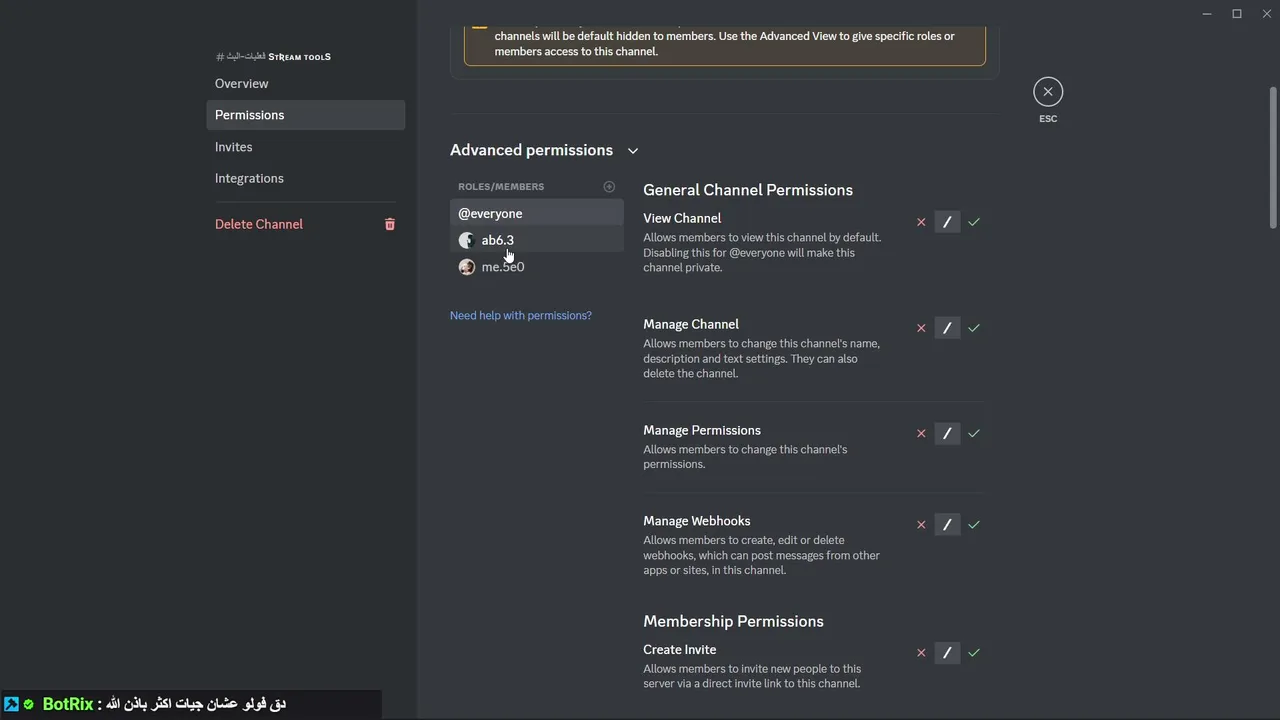The width and height of the screenshot is (1280, 720).
Task: Click the trash icon next to Delete Channel
Action: 390,224
